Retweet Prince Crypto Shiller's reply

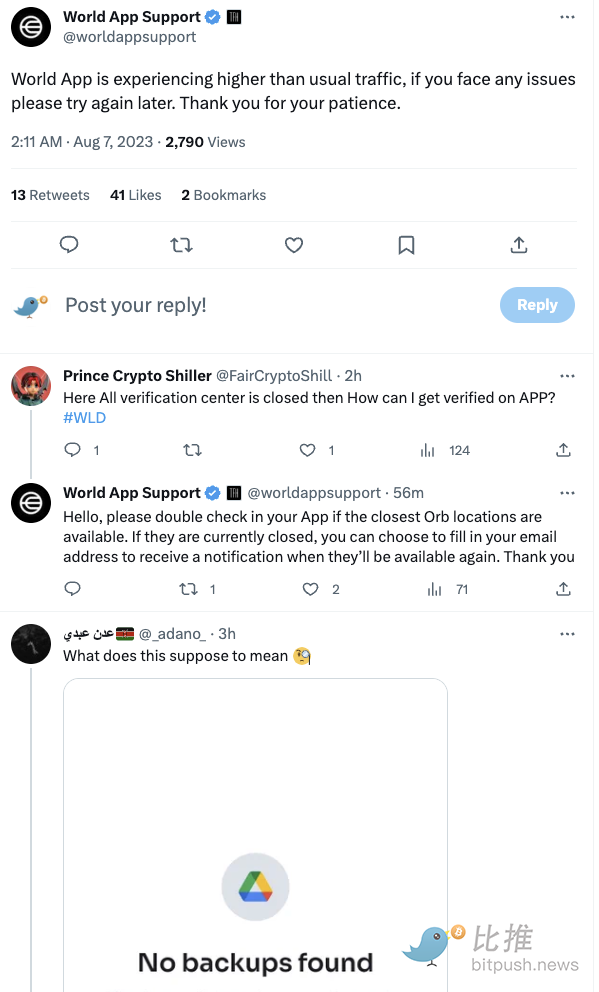click(x=192, y=450)
